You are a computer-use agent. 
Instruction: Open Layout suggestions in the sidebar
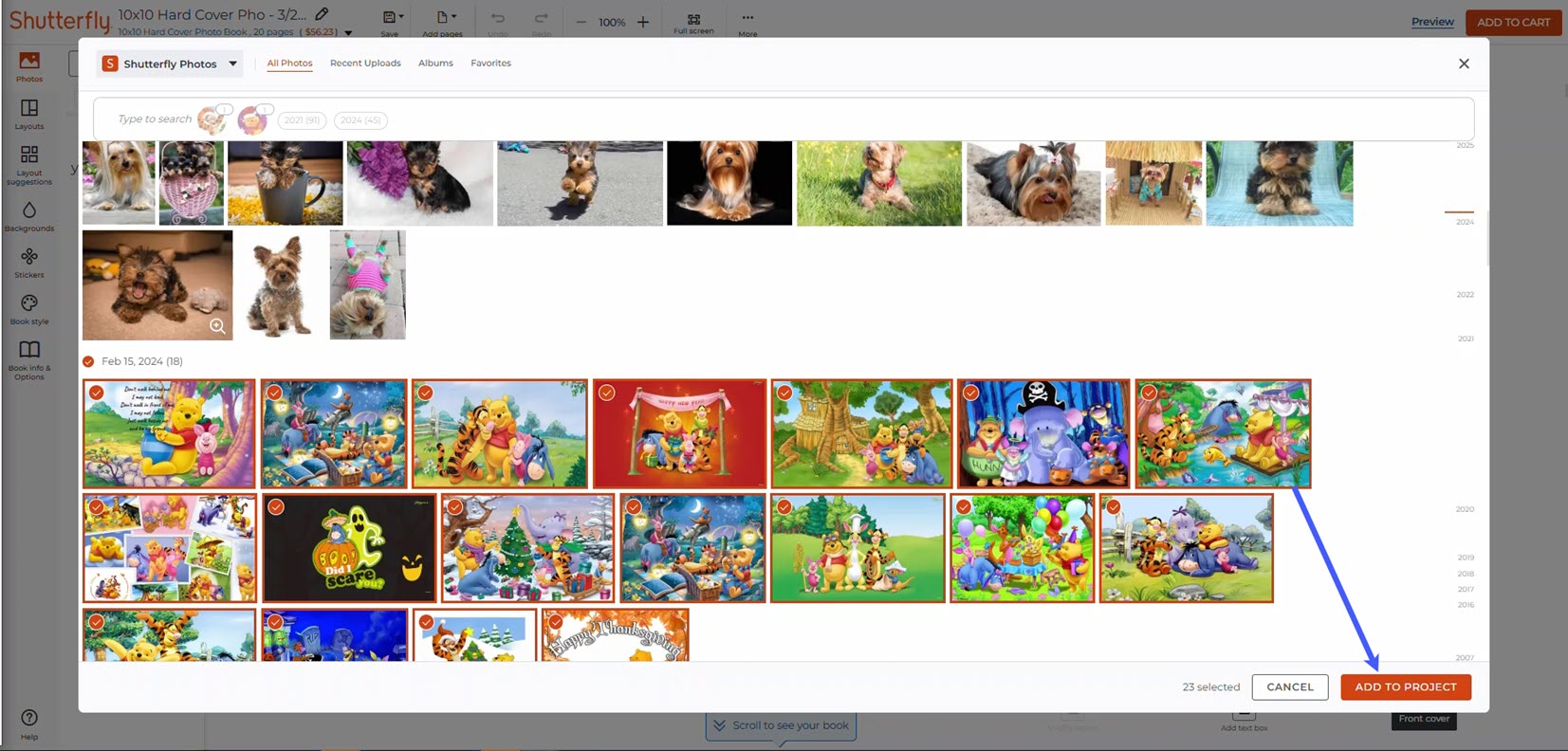pos(29,165)
